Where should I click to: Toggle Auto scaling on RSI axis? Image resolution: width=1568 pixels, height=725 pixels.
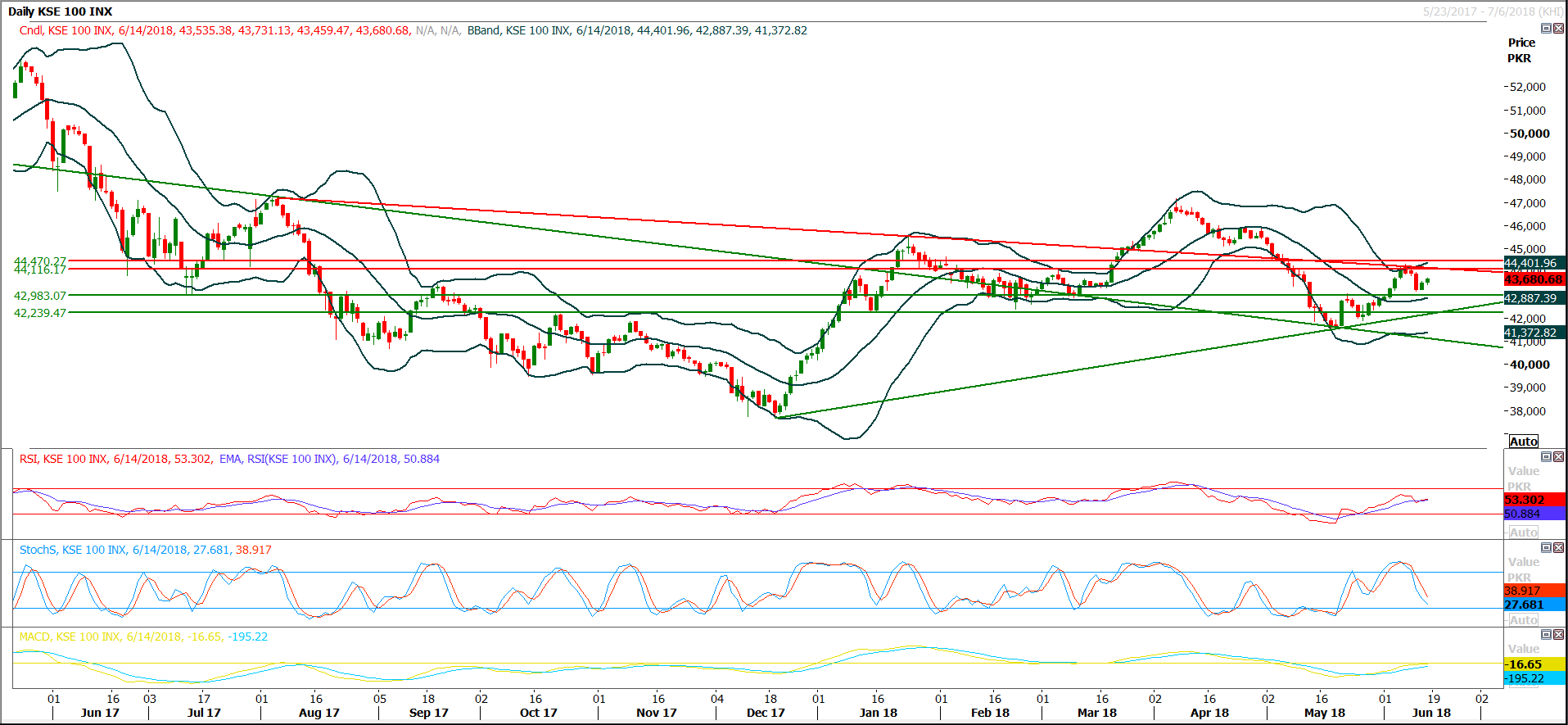(x=1523, y=532)
